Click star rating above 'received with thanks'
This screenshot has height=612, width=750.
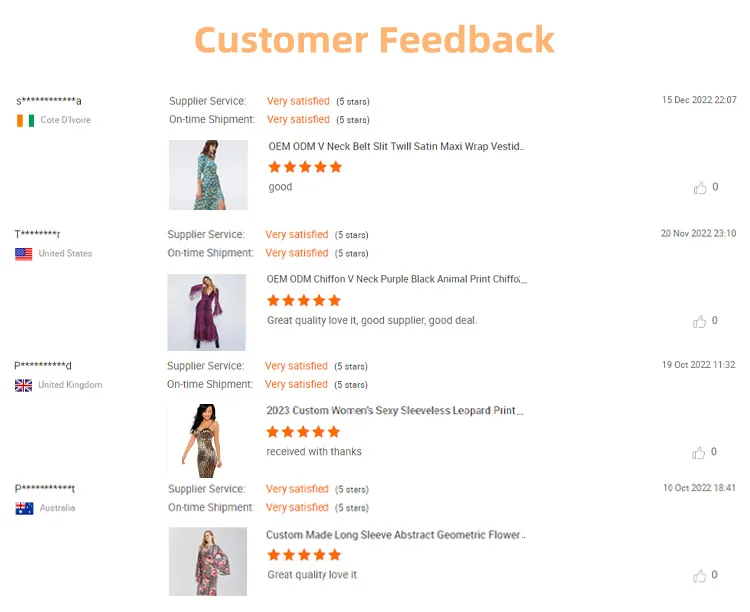(x=303, y=432)
